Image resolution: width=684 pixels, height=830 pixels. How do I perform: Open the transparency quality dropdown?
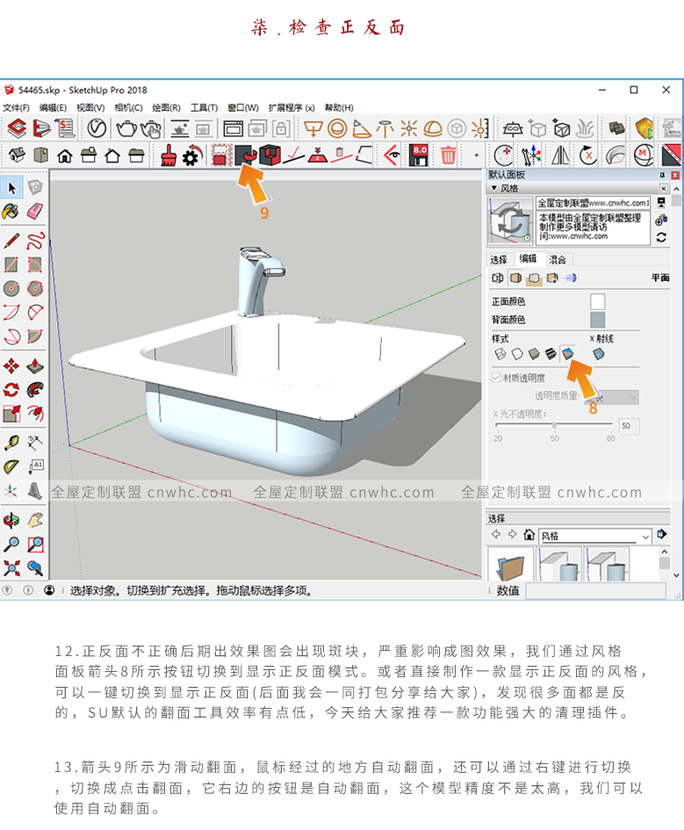tap(611, 397)
